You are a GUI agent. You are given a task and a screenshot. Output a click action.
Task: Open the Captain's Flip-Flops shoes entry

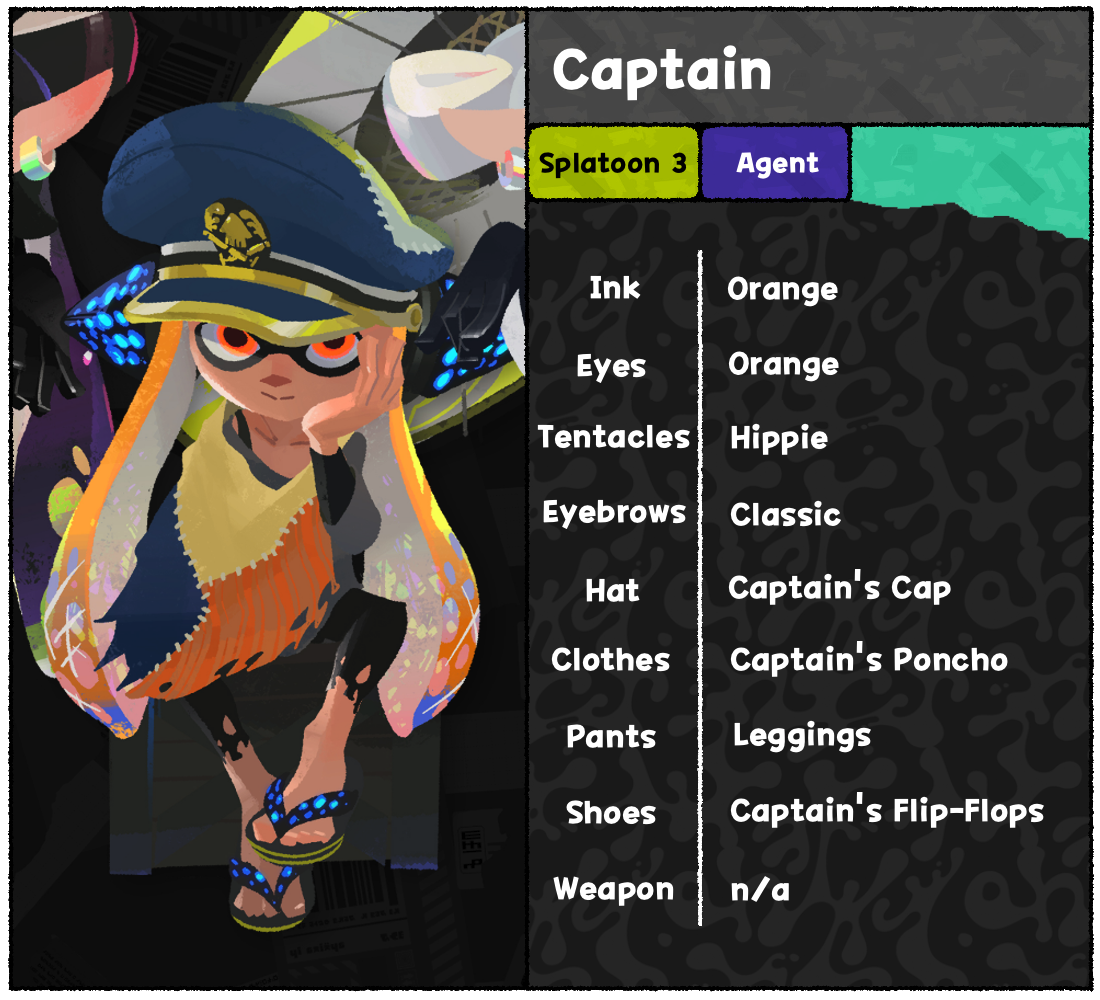(887, 811)
